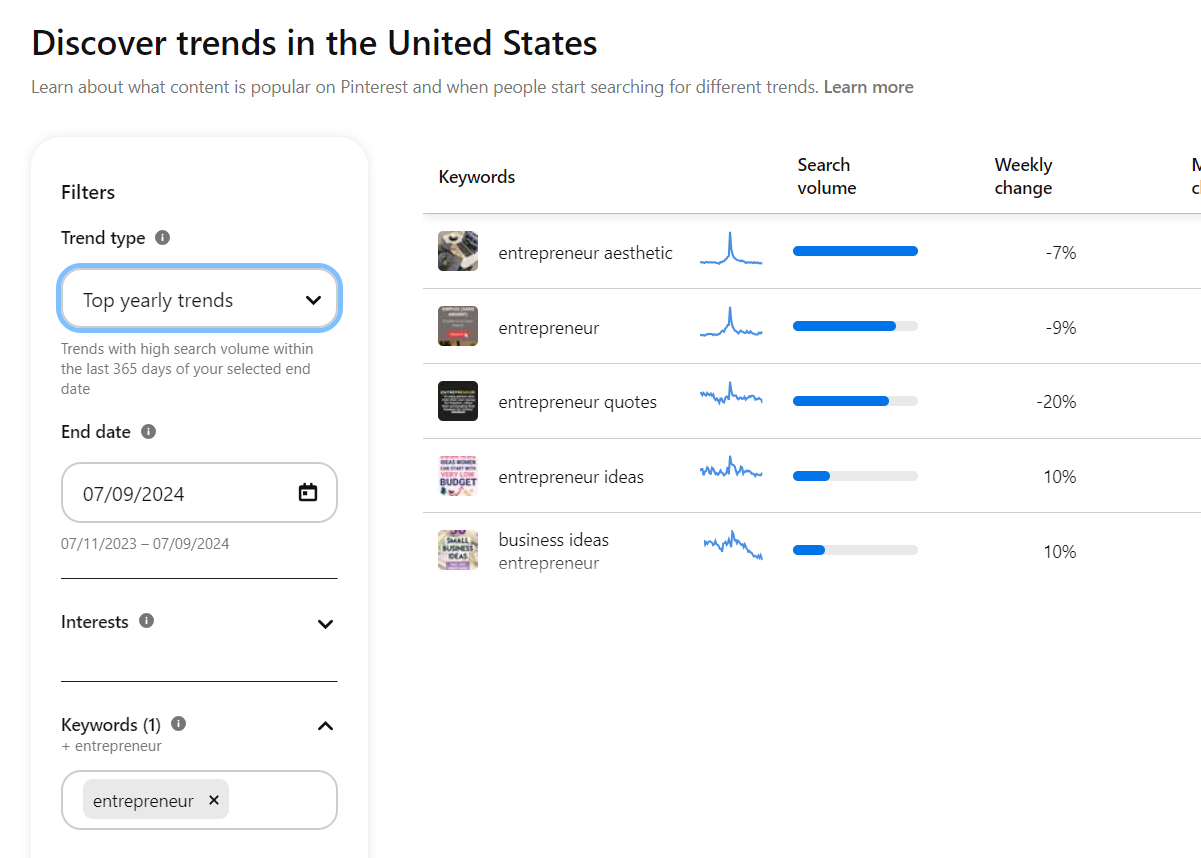Open the Top yearly trends dropdown
The height and width of the screenshot is (858, 1201).
[x=200, y=299]
